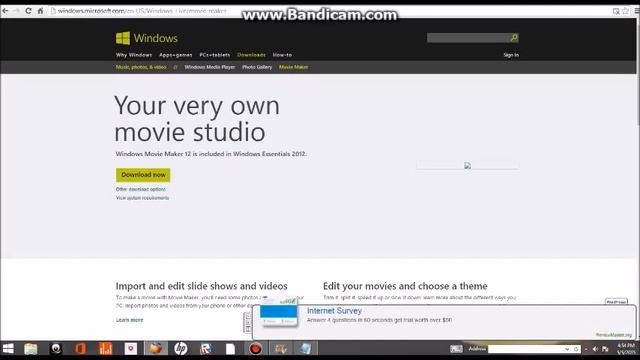Open the Microsoft Office taskbar icon

pos(80,349)
